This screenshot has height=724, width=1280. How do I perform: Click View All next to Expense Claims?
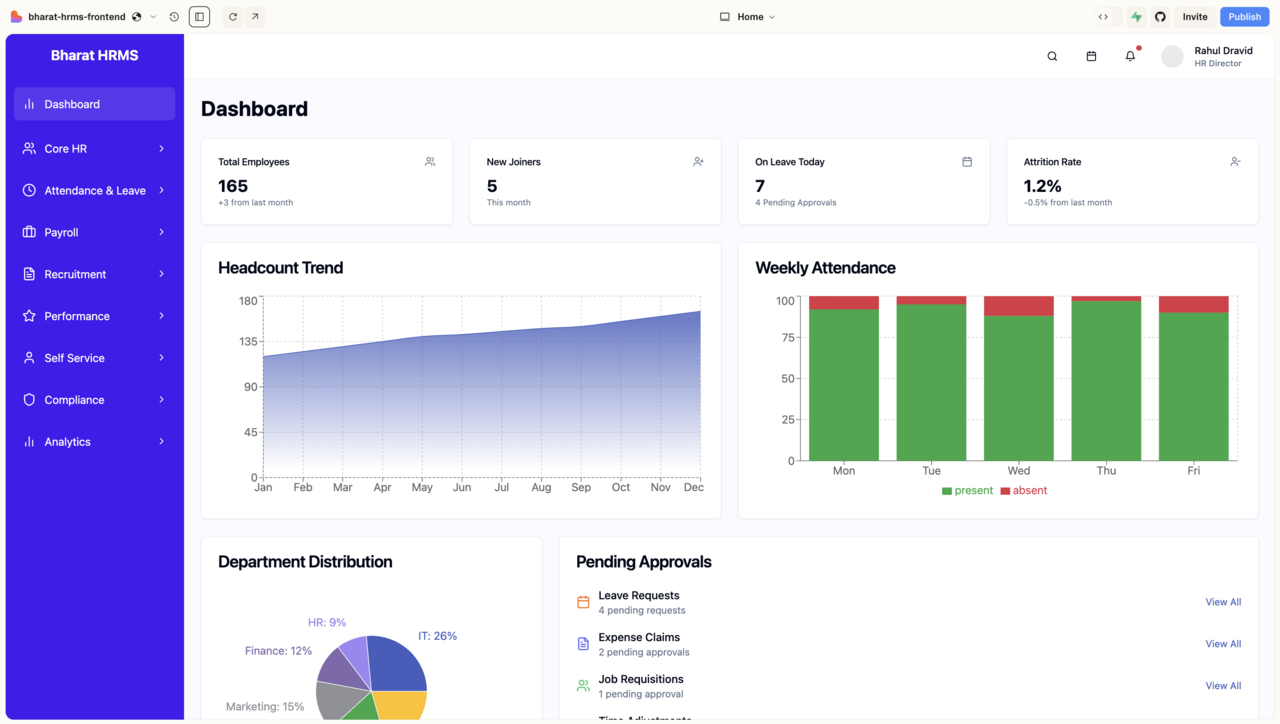[1222, 643]
